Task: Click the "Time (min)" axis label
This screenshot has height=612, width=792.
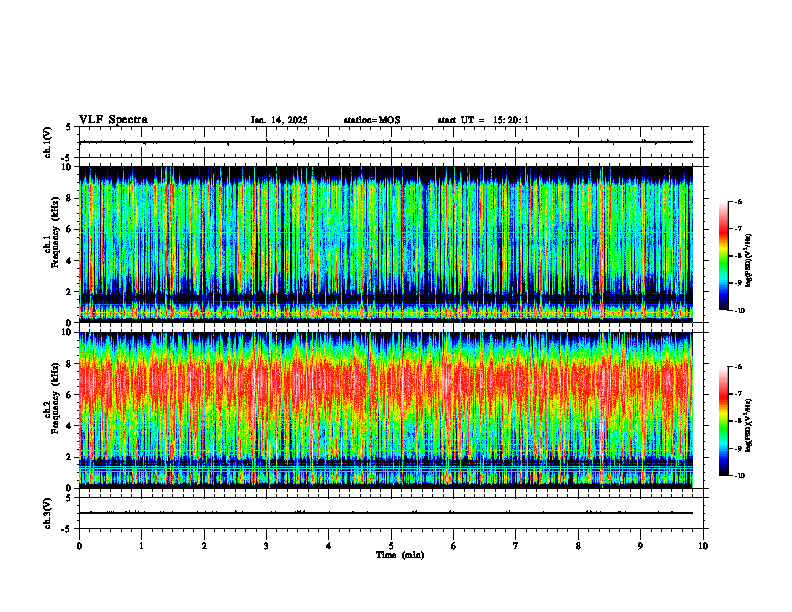Action: [x=400, y=555]
